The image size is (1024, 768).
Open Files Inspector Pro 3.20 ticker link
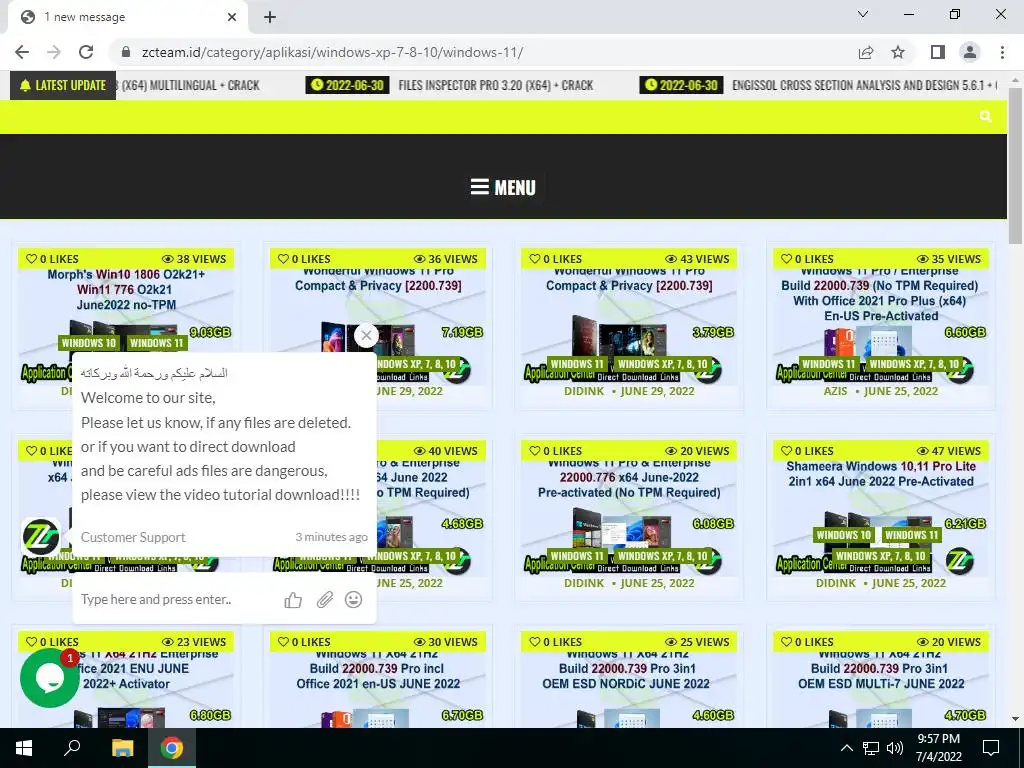496,86
